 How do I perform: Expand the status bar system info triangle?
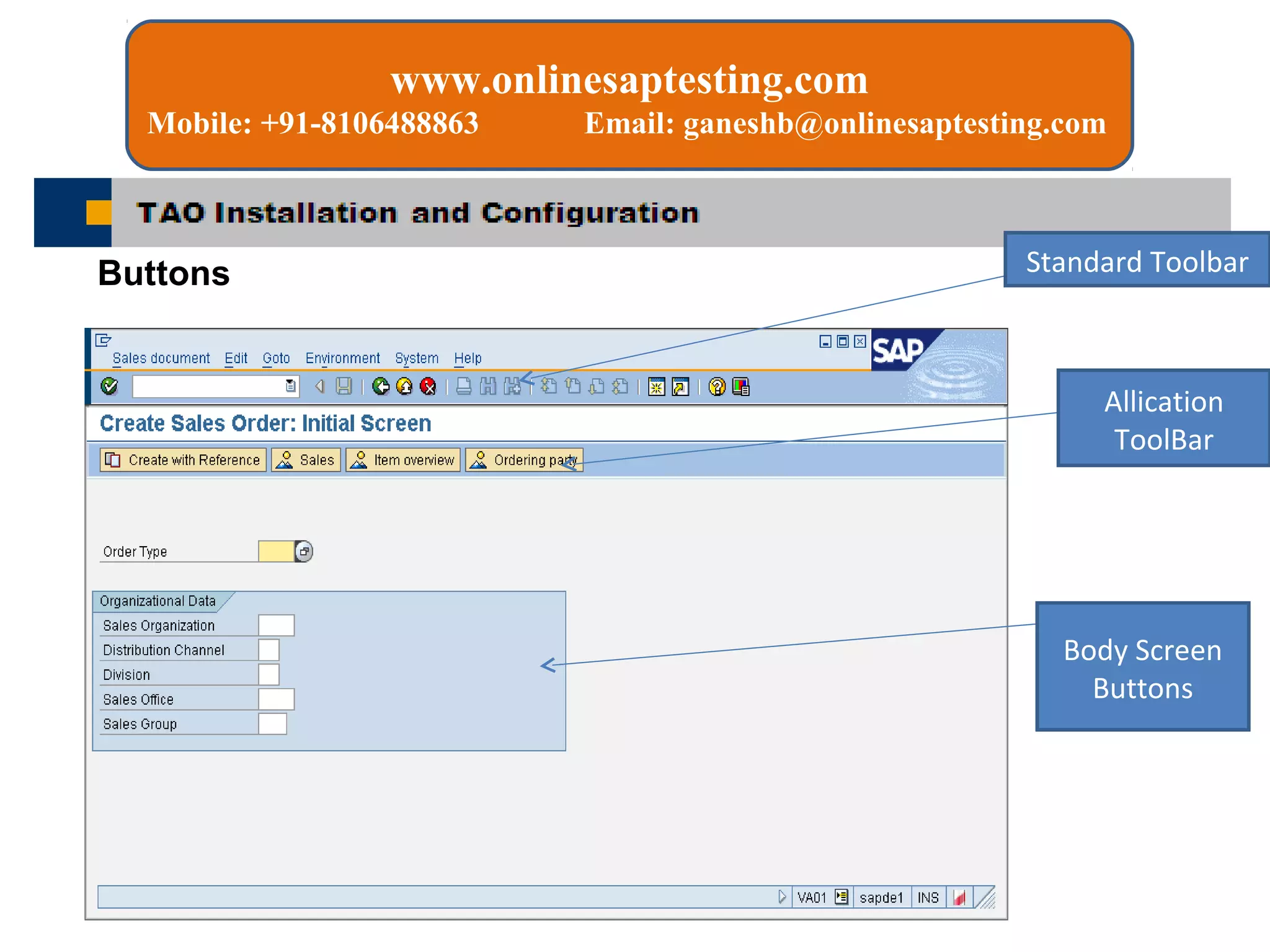[x=782, y=897]
